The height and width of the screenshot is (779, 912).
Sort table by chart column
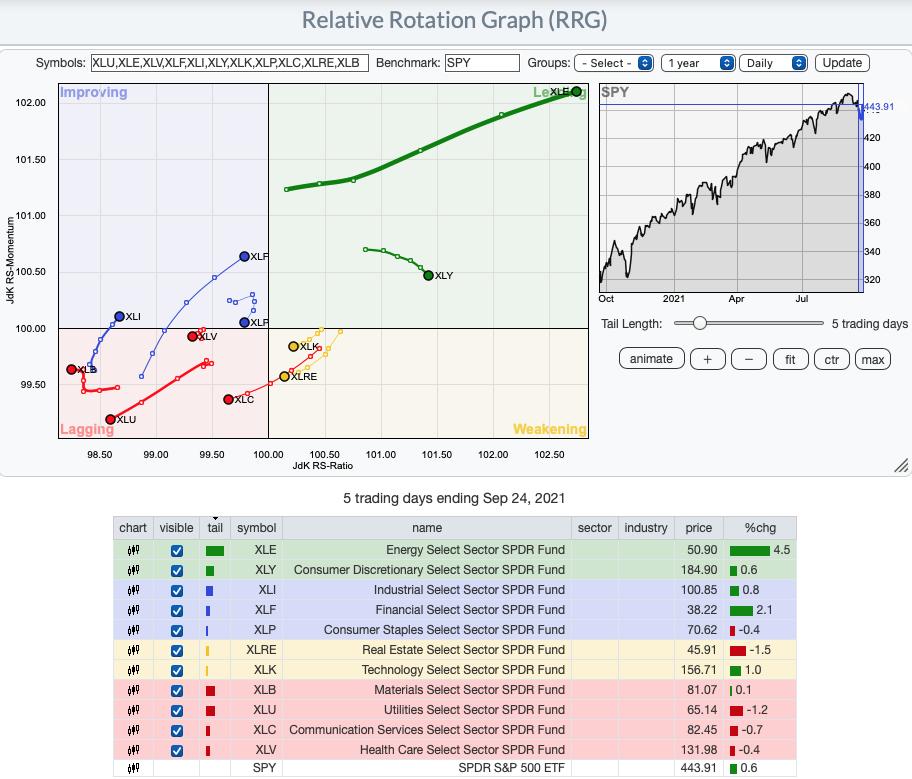pos(133,528)
